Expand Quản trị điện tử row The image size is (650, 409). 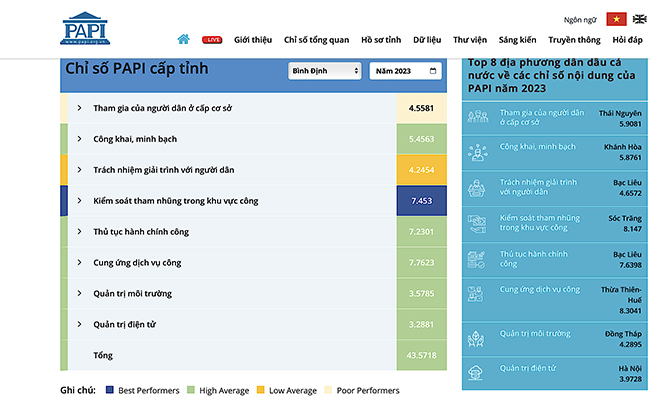79,324
